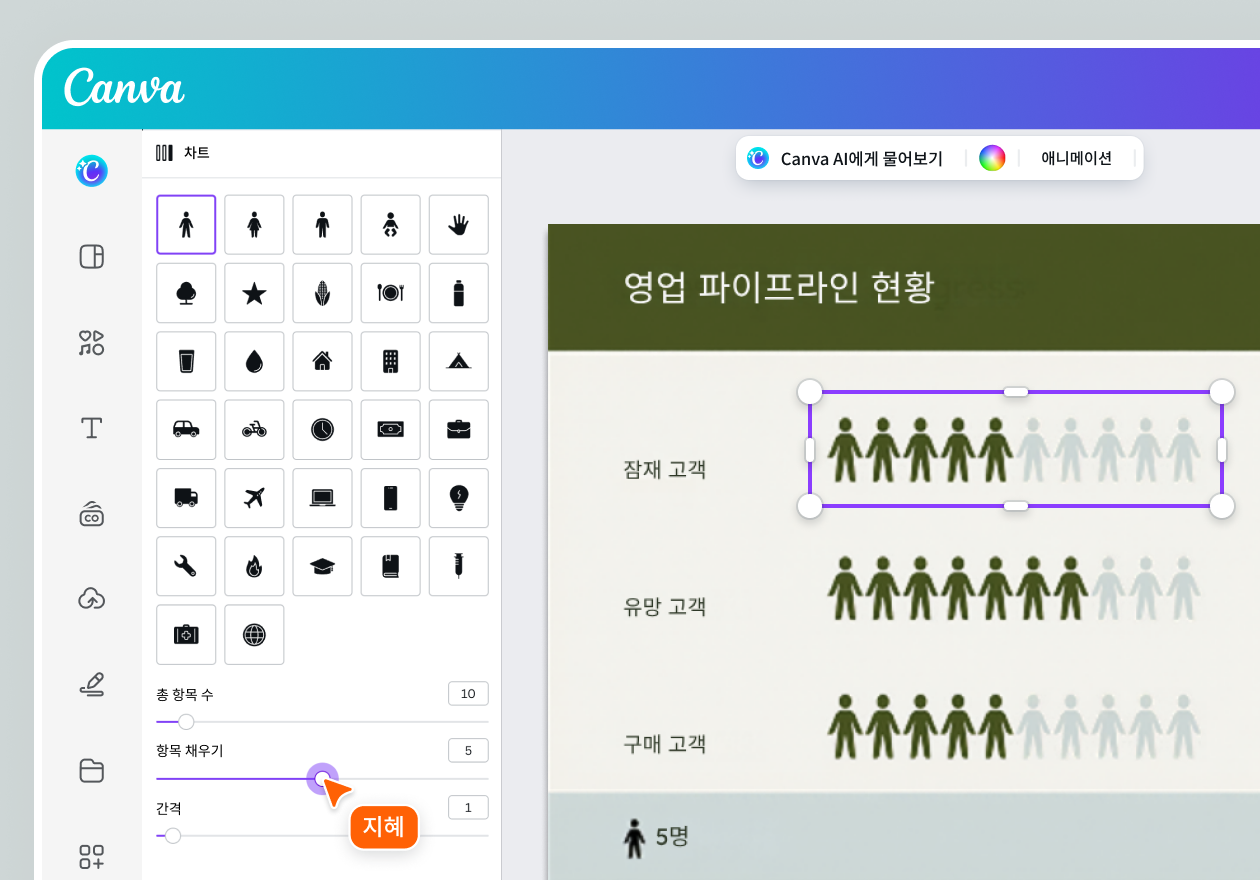Click the '애니메이션' button

pyautogui.click(x=1077, y=158)
